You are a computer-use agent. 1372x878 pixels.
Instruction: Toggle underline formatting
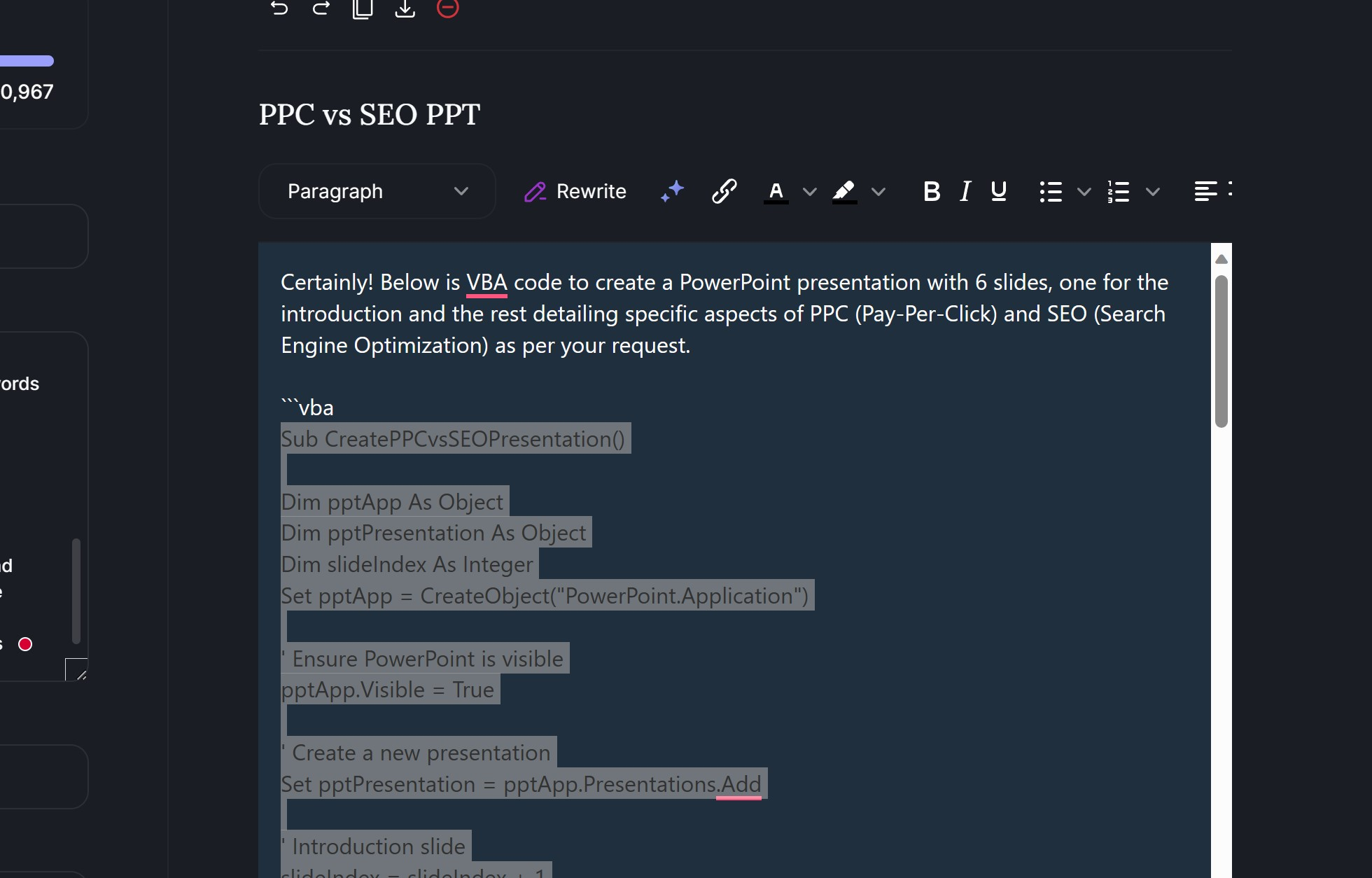tap(999, 191)
